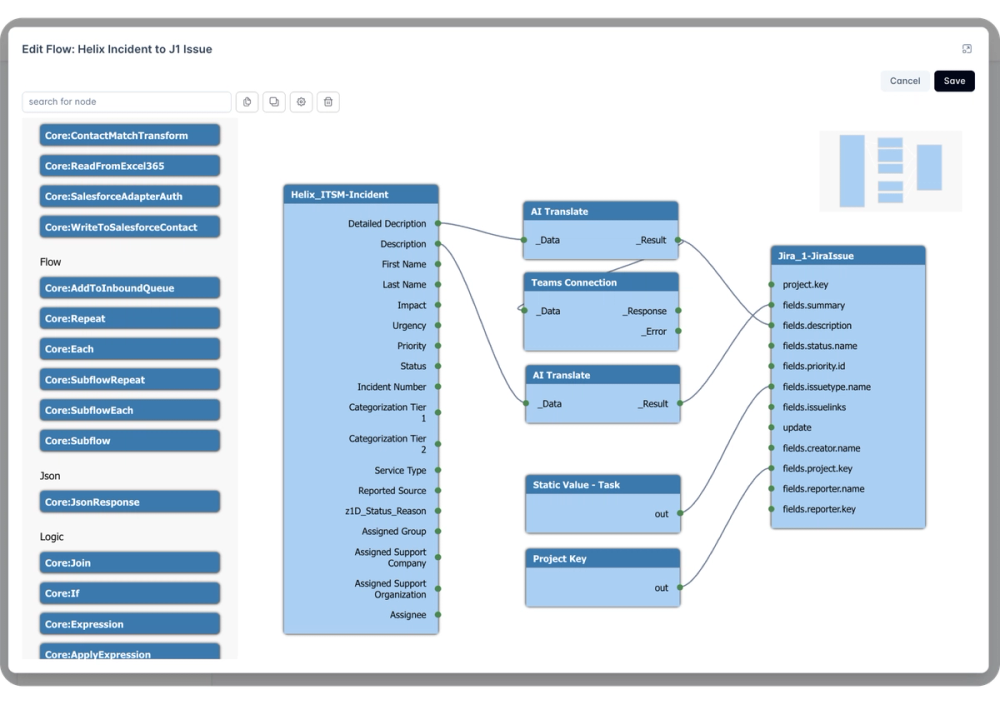1000x705 pixels.
Task: Click the fields.creator.name input port
Action: [x=771, y=448]
